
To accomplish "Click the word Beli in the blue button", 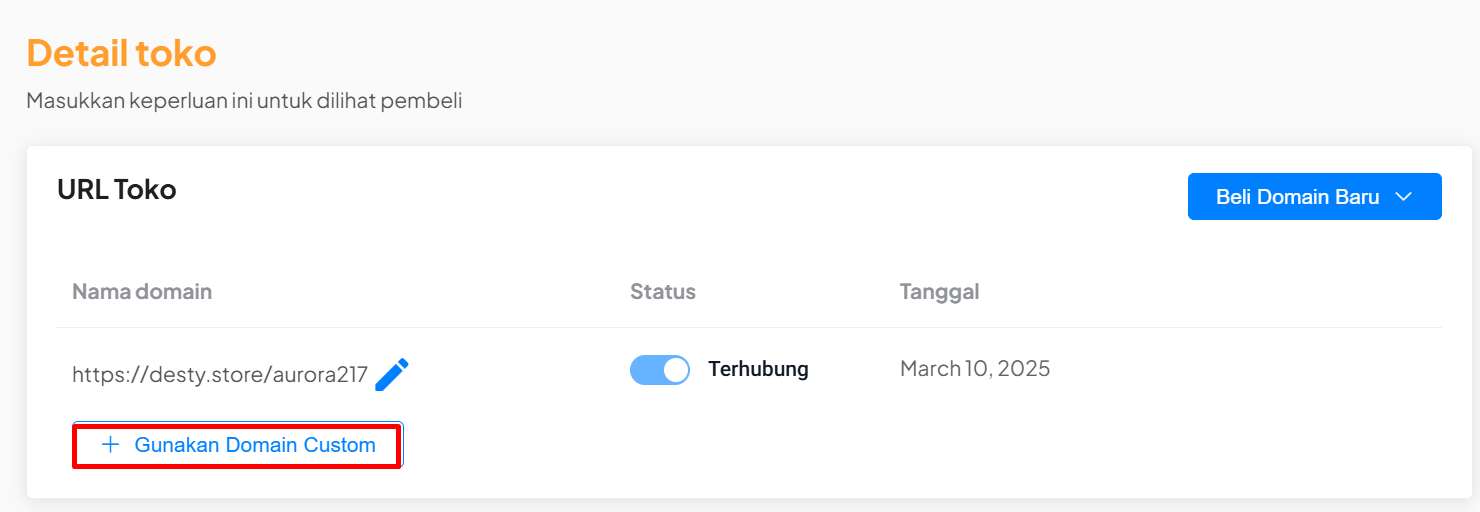I will pos(1234,197).
